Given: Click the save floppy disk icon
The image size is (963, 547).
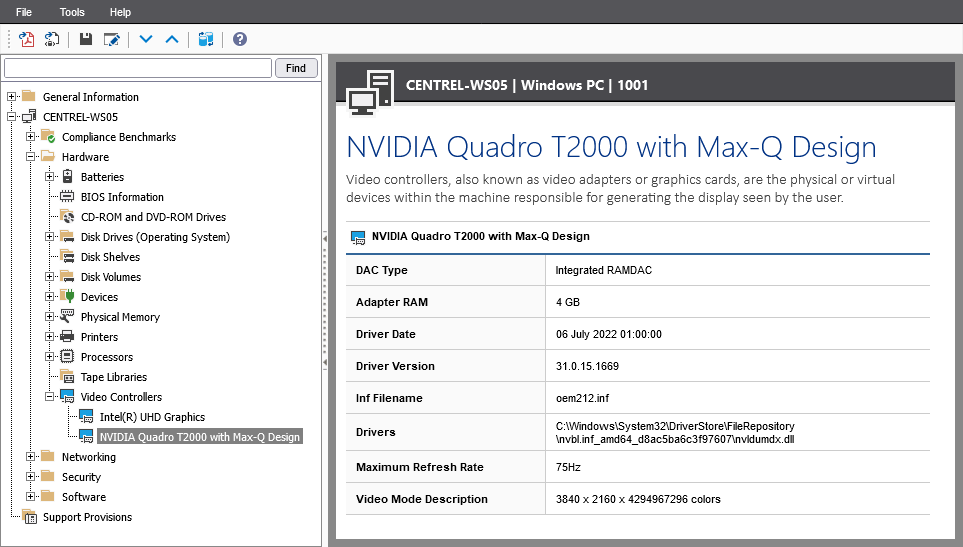Looking at the screenshot, I should coord(86,39).
